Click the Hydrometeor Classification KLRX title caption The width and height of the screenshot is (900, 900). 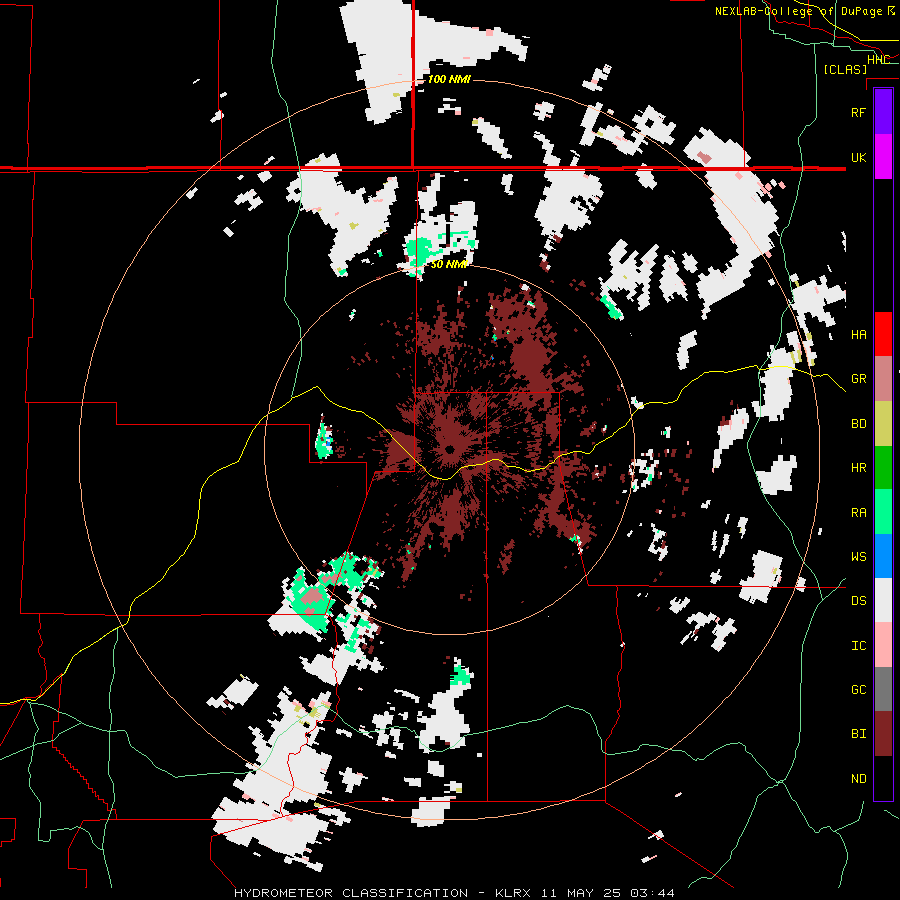coord(454,893)
